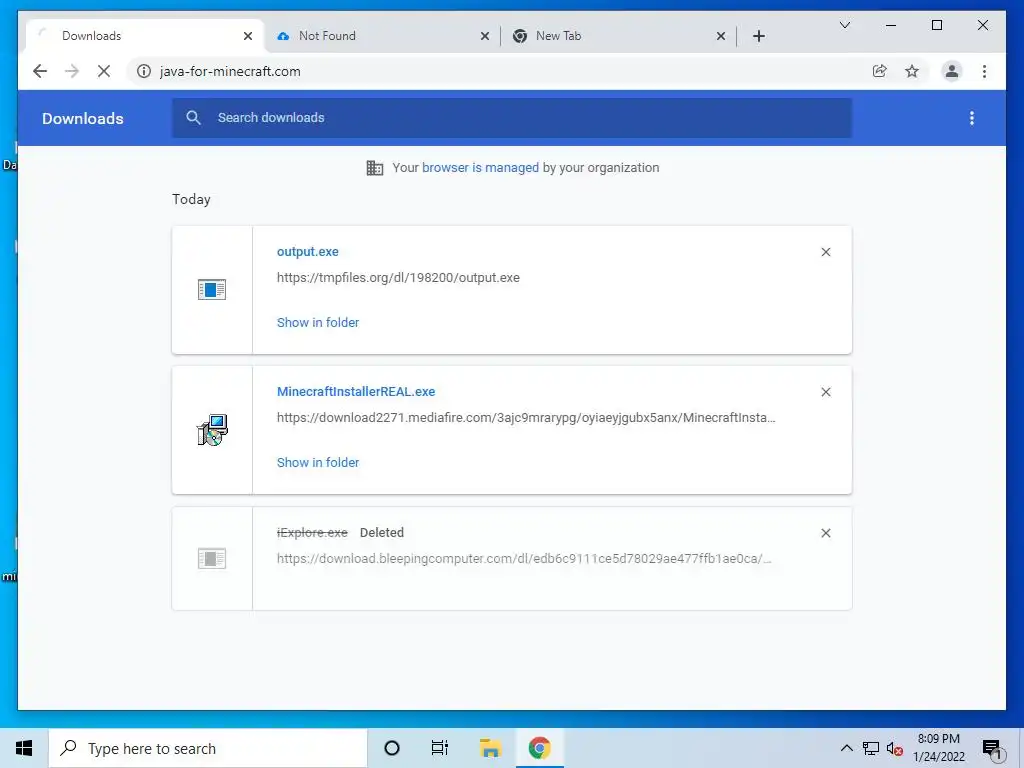
Task: Open the muted volume tray icon
Action: point(895,749)
